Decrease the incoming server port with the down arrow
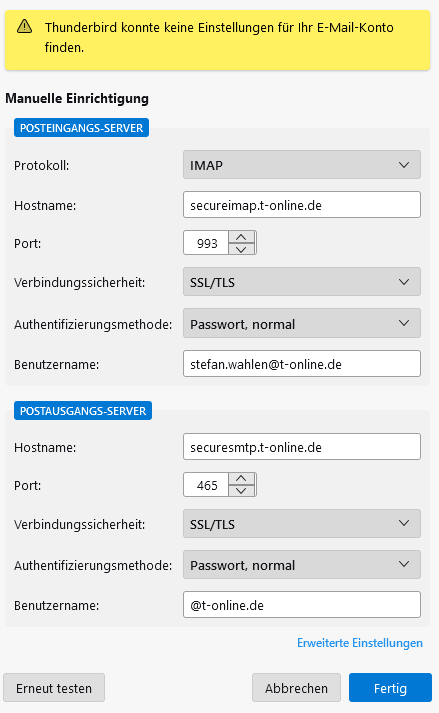The image size is (439, 713). click(241, 249)
